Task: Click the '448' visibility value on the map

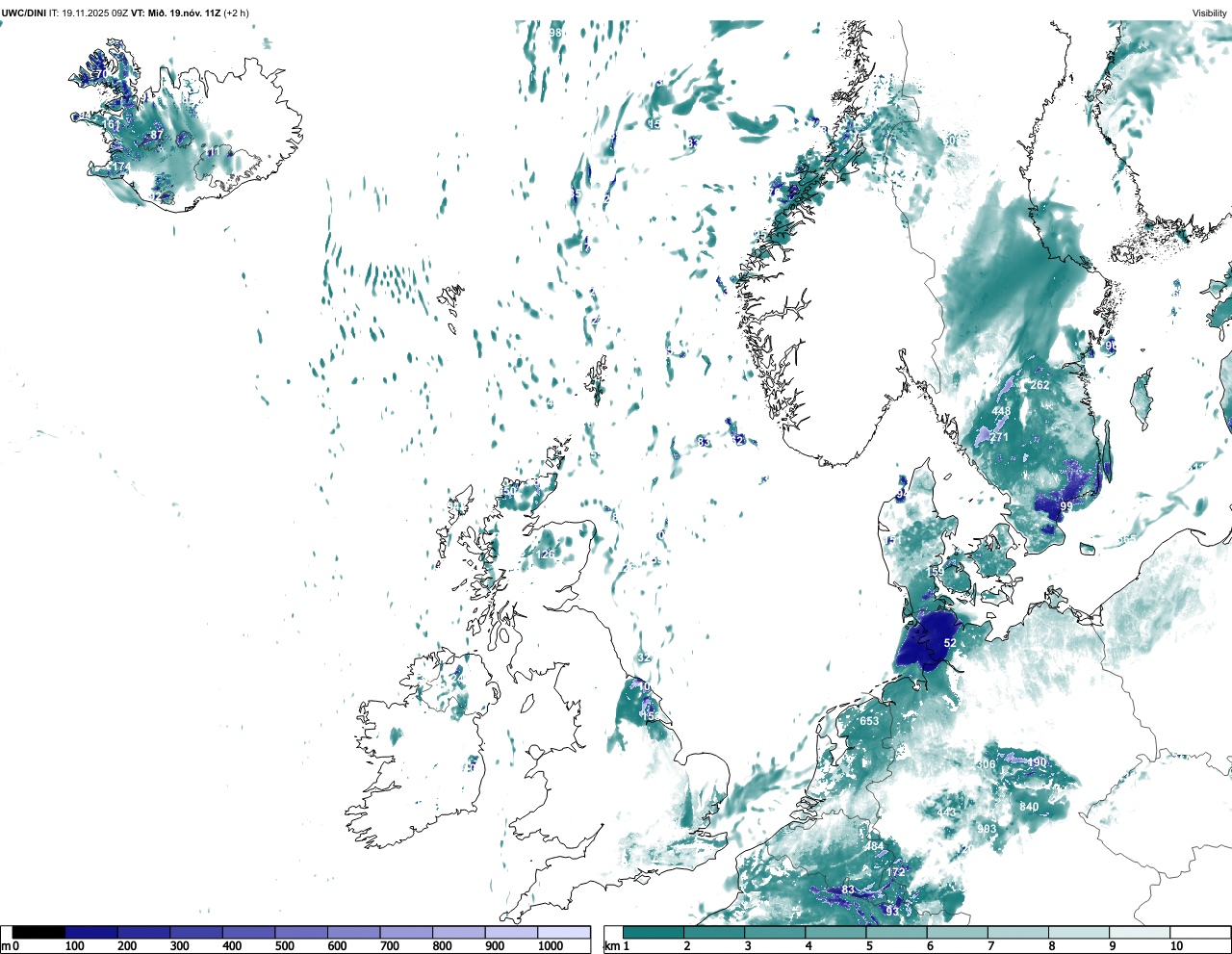Action: click(x=1001, y=411)
